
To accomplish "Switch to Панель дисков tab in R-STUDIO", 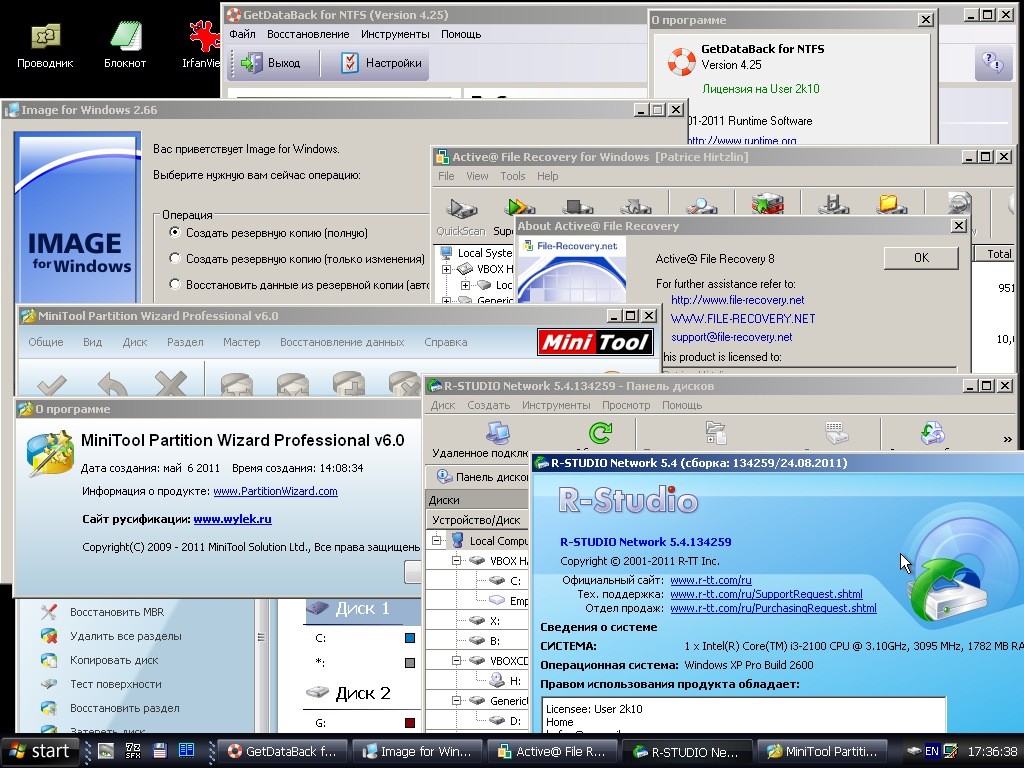I will click(483, 477).
